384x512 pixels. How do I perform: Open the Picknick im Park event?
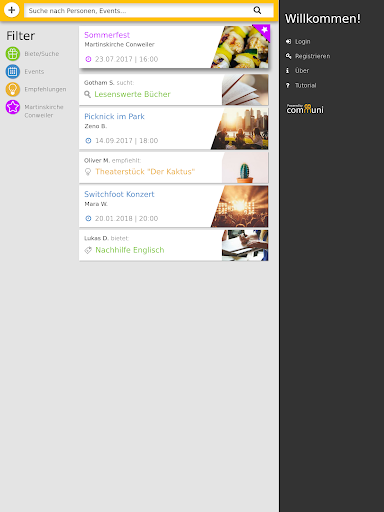coord(114,116)
